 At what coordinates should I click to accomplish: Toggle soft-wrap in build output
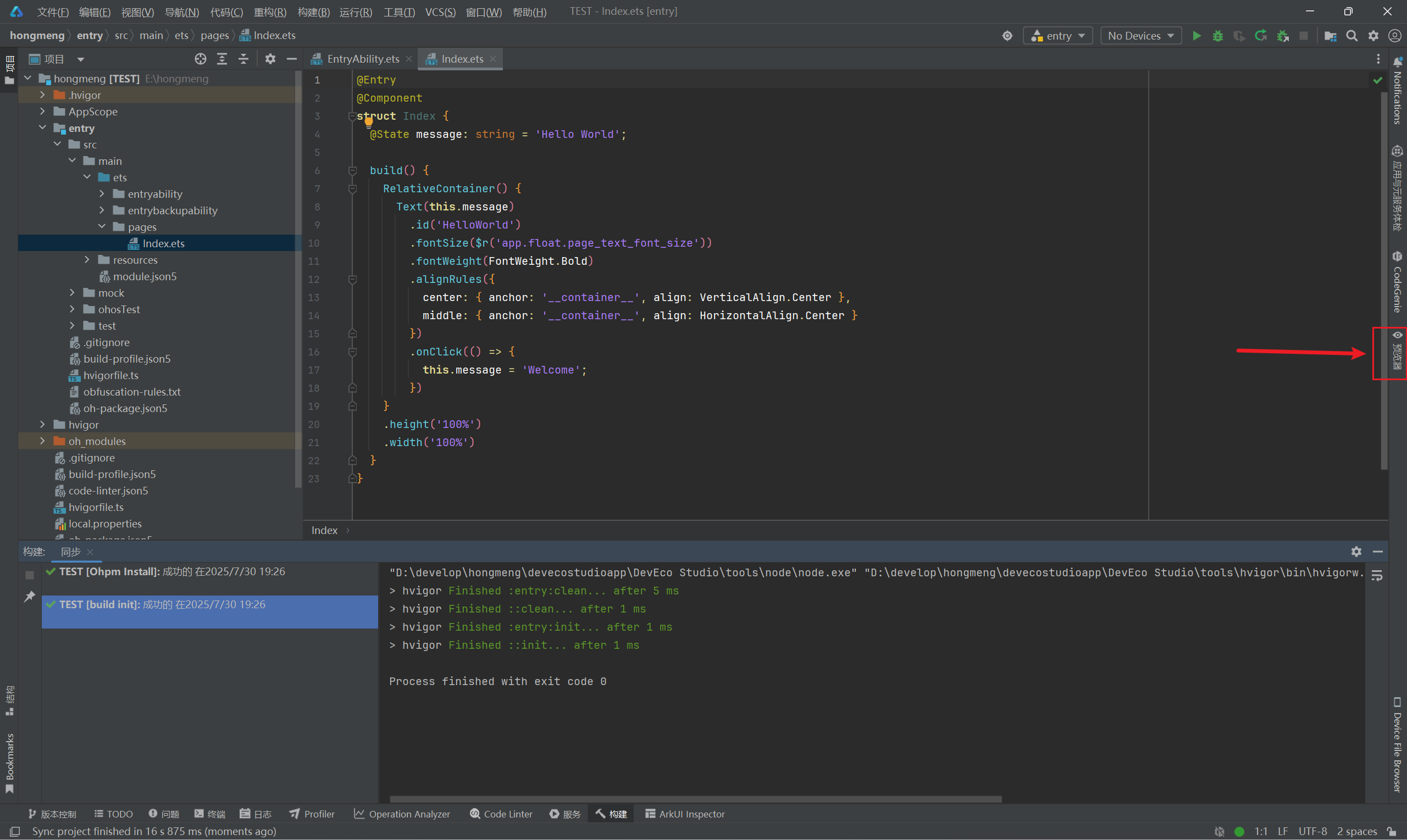click(1377, 576)
